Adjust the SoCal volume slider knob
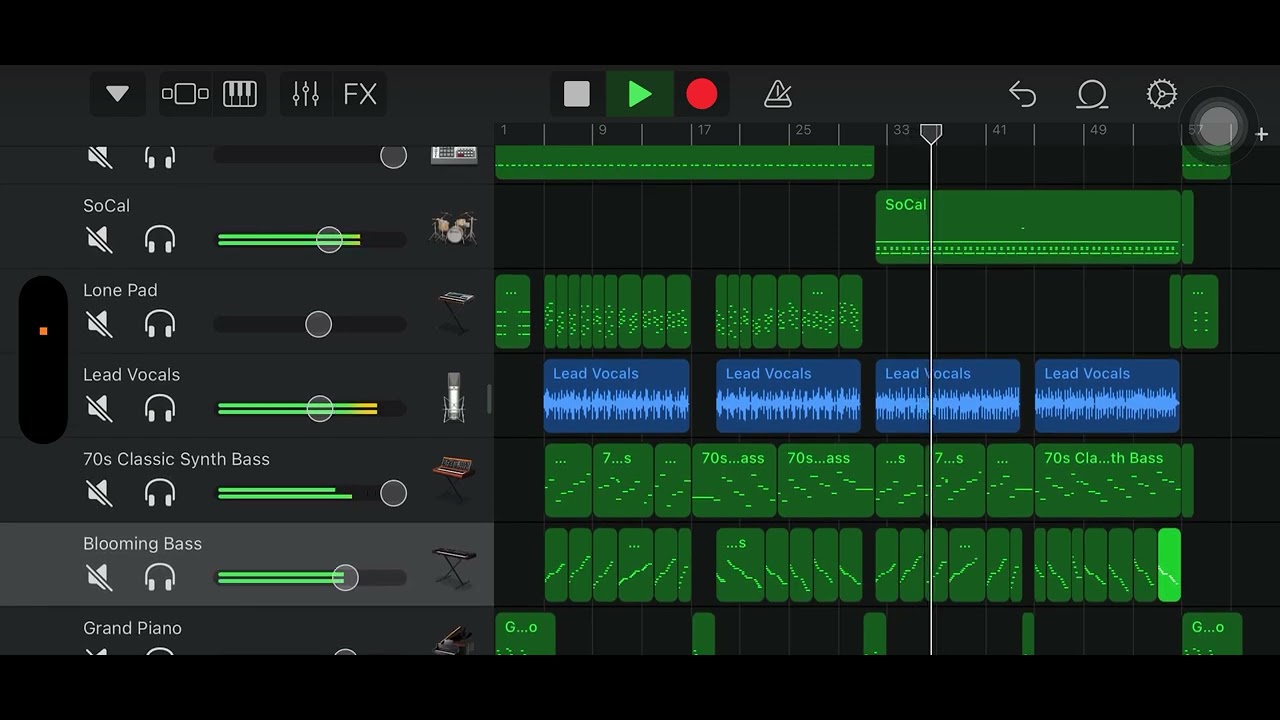The width and height of the screenshot is (1280, 720). coord(329,239)
